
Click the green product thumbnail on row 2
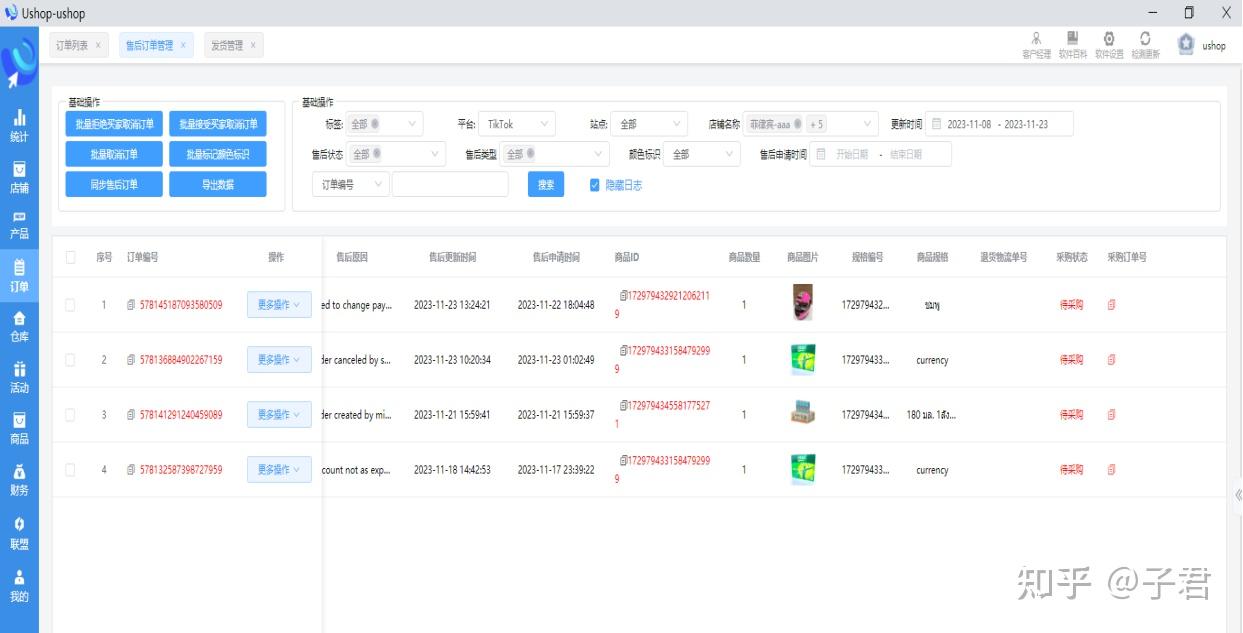pyautogui.click(x=803, y=359)
